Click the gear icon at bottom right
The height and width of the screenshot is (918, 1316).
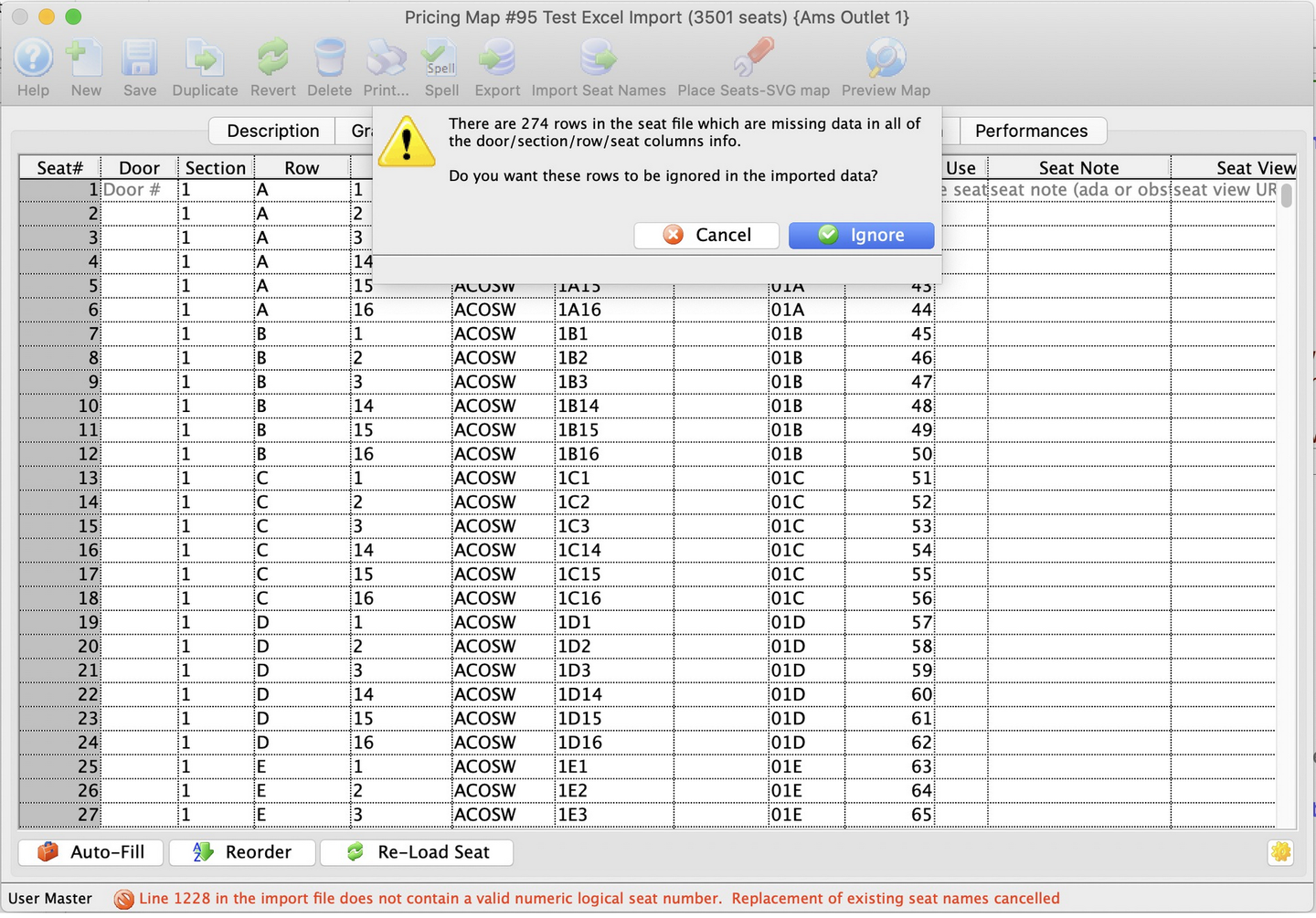[x=1280, y=851]
